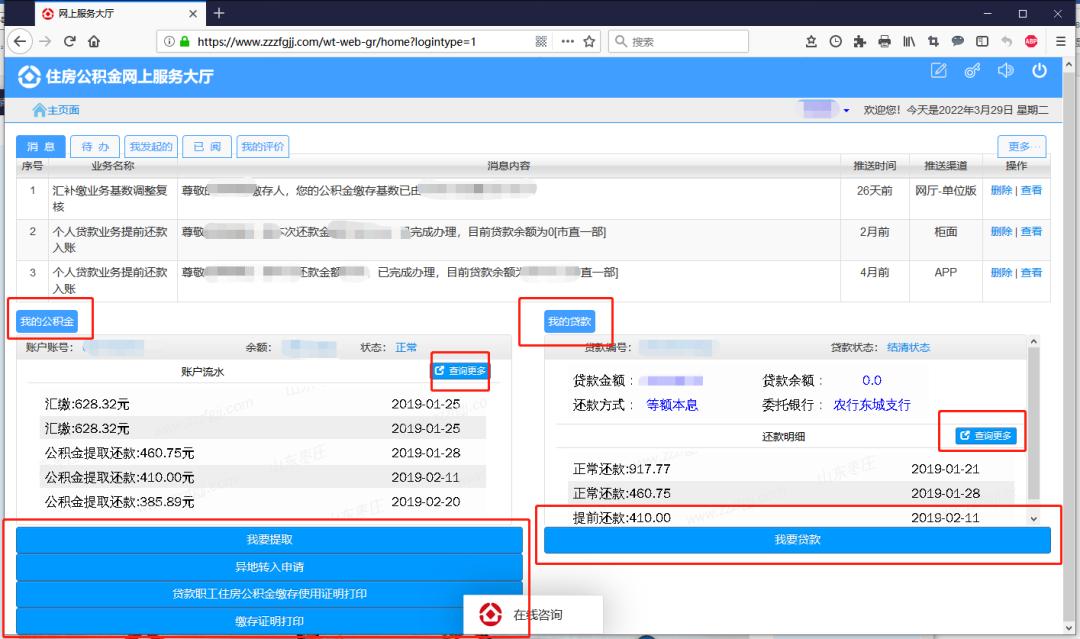The image size is (1080, 639).
Task: Click the speaker announcement icon in the header
Action: coord(1006,70)
